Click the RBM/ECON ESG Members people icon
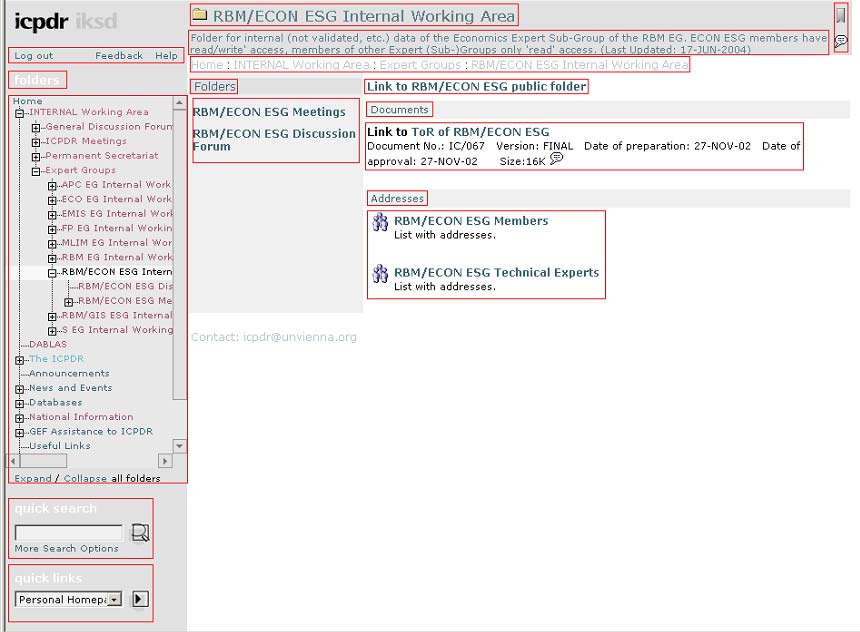This screenshot has height=632, width=860. point(380,223)
